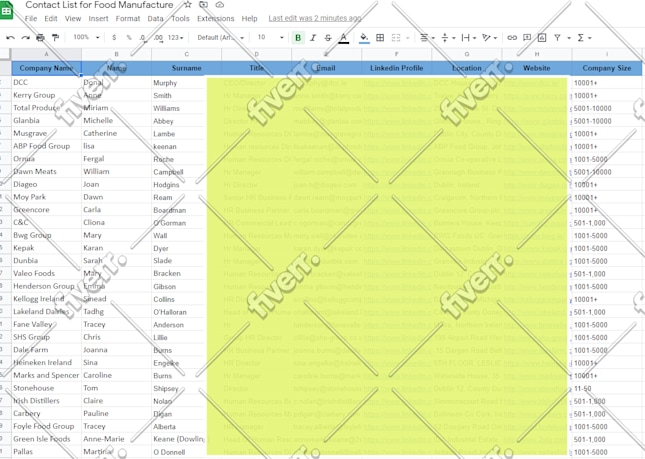Viewport: 645px width, 459px height.
Task: Decrease decimal places button
Action: [143, 38]
